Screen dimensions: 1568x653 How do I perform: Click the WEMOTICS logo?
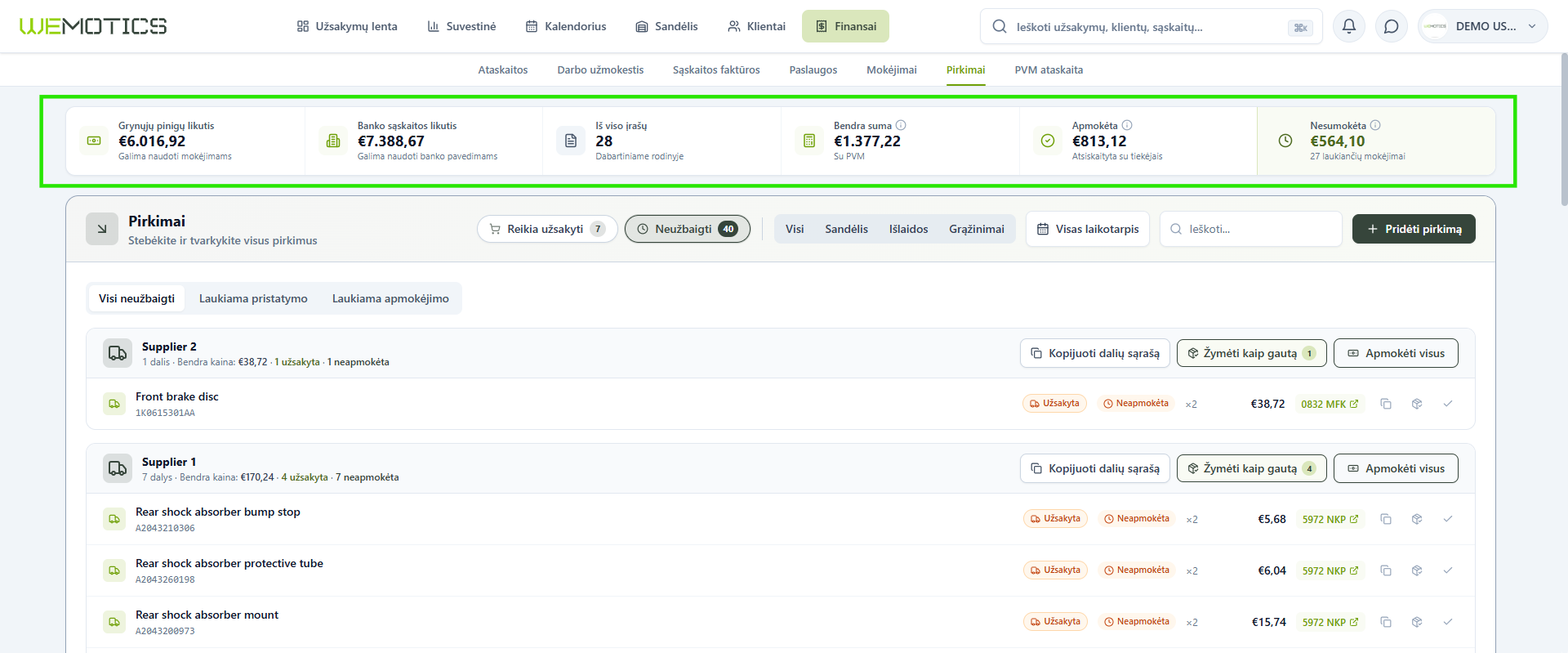(93, 26)
